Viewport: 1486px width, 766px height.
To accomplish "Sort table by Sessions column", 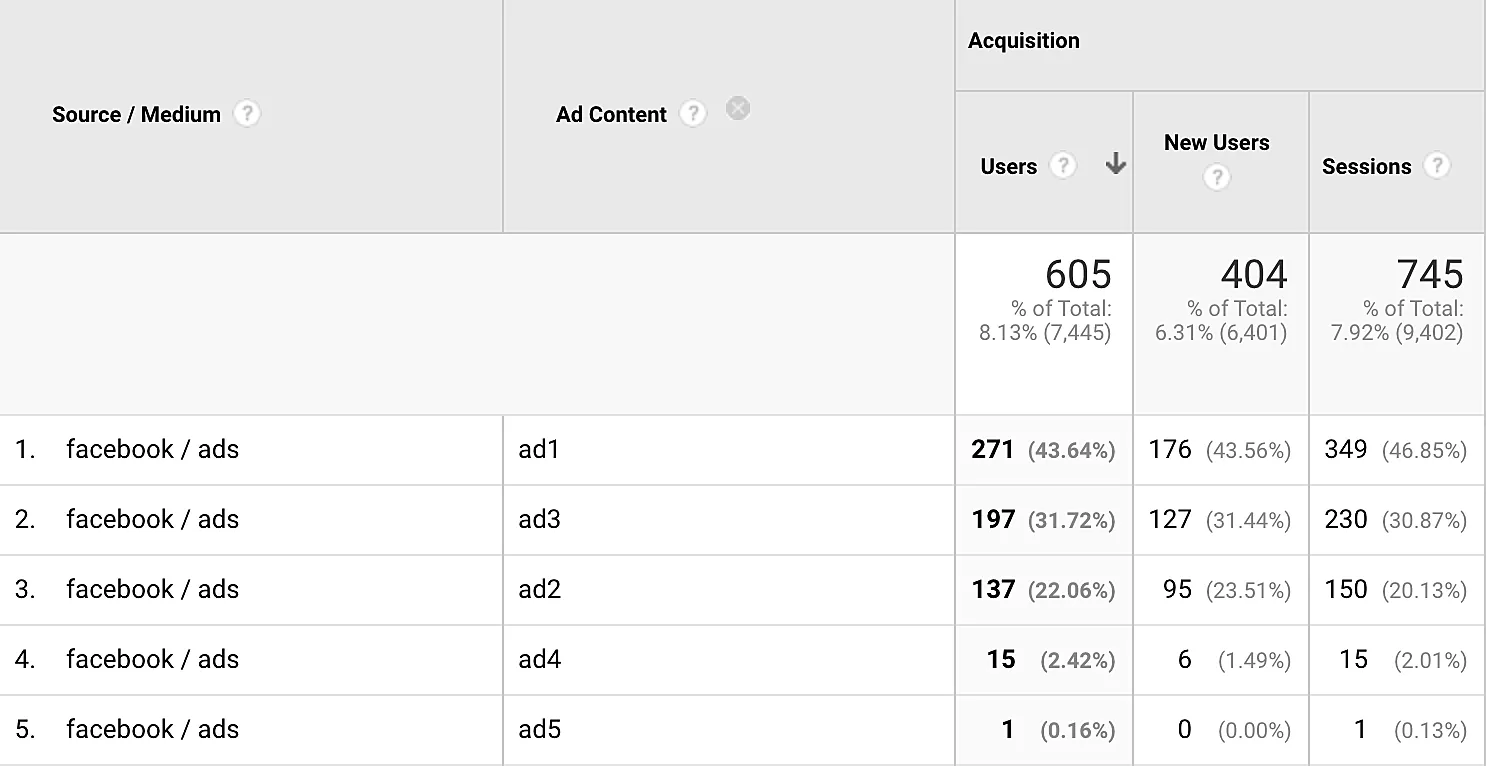I will tap(1366, 167).
